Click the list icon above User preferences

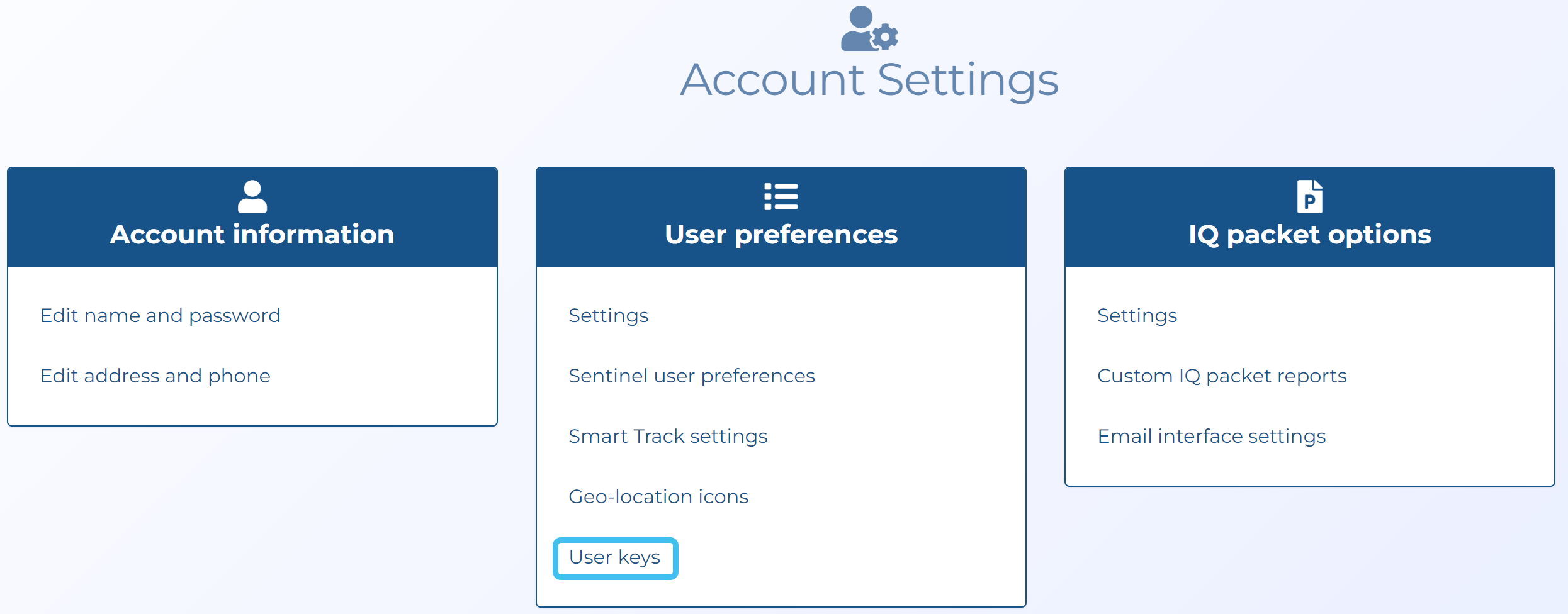781,196
